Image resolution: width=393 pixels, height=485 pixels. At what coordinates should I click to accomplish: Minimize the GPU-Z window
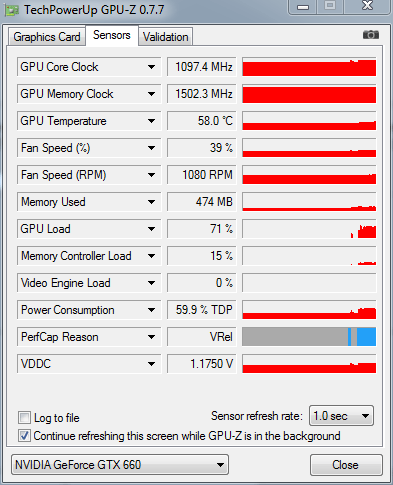302,7
